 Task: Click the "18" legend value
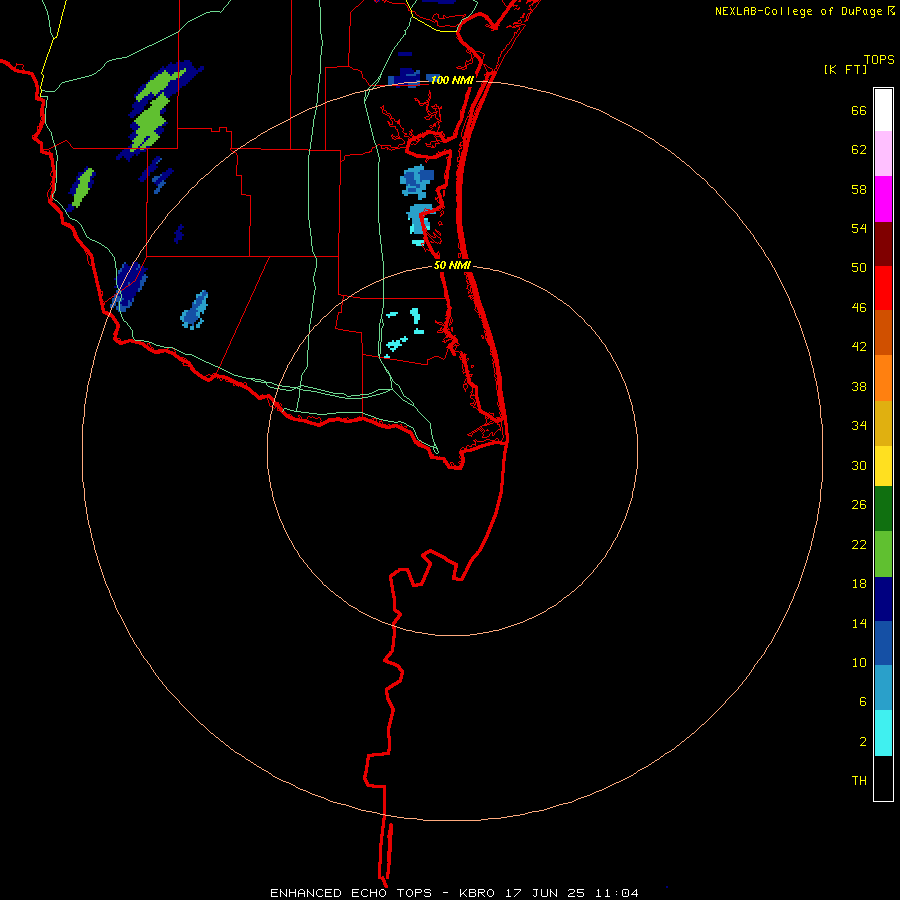point(859,584)
